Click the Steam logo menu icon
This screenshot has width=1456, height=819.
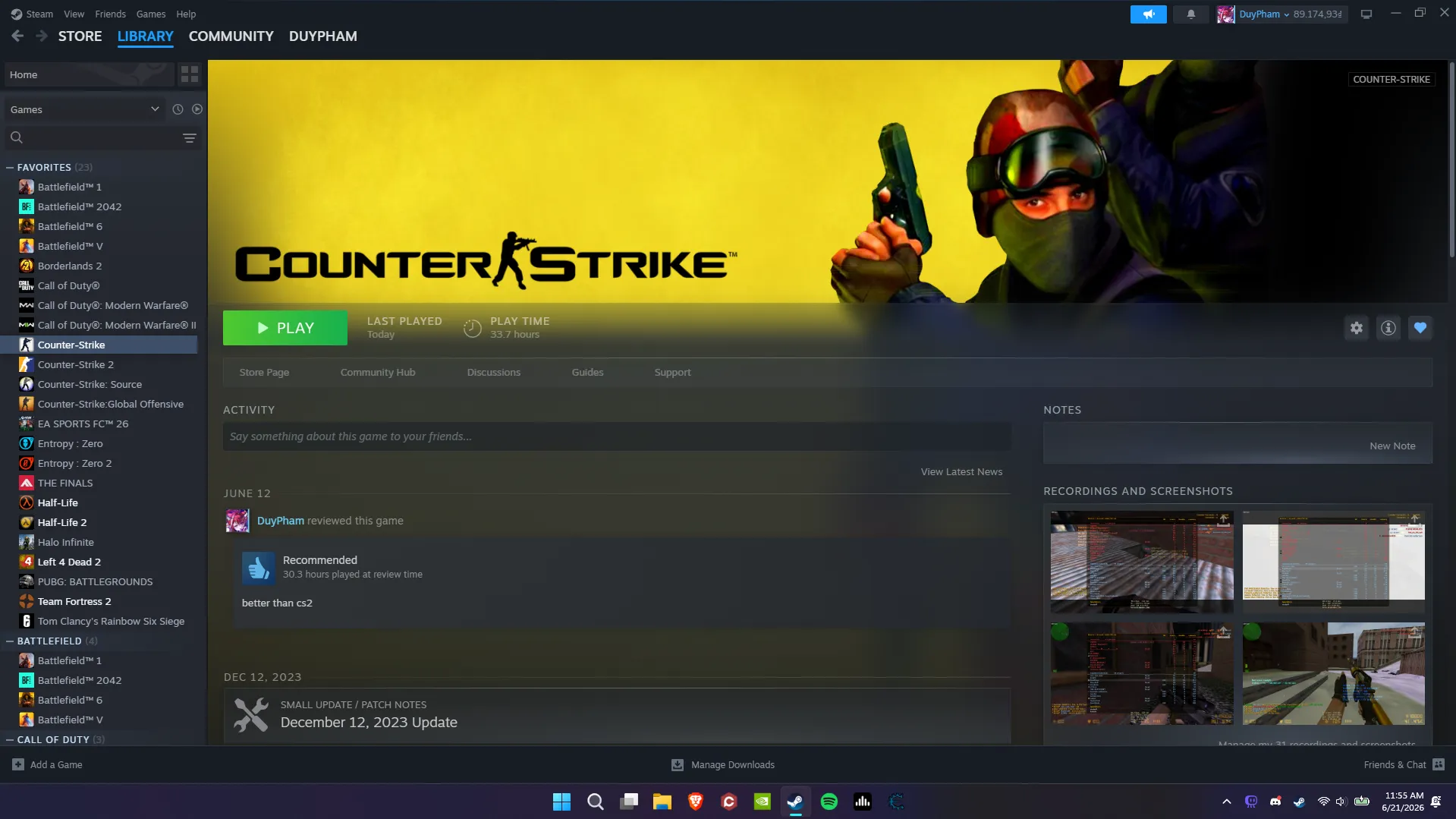(x=16, y=14)
